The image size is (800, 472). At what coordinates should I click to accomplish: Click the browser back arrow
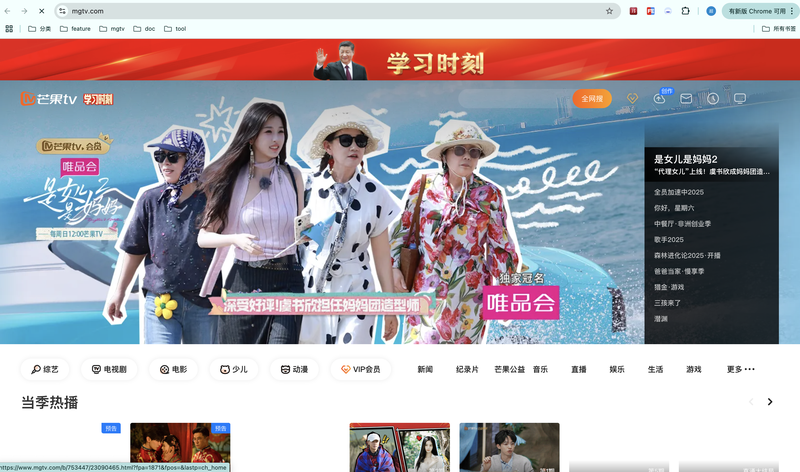coord(8,11)
